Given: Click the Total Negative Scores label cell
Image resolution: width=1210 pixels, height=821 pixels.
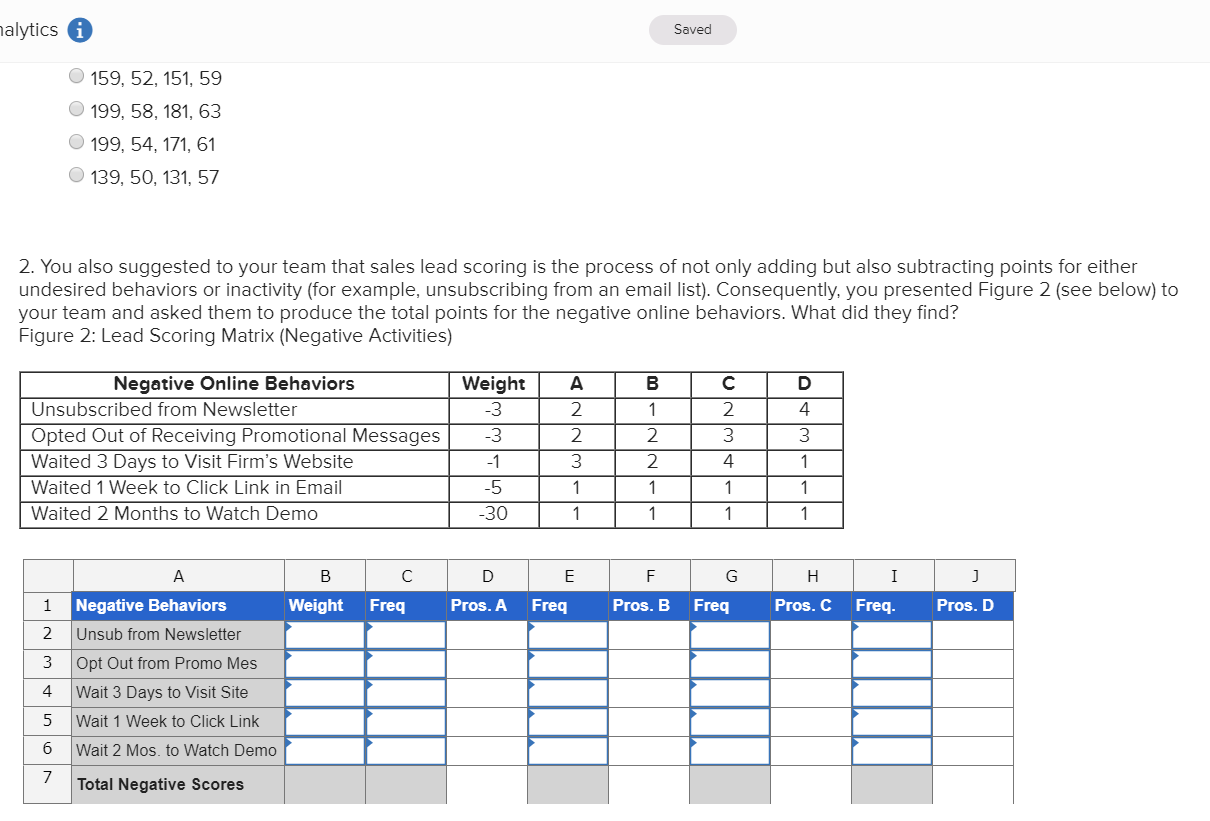Looking at the screenshot, I should pos(178,785).
